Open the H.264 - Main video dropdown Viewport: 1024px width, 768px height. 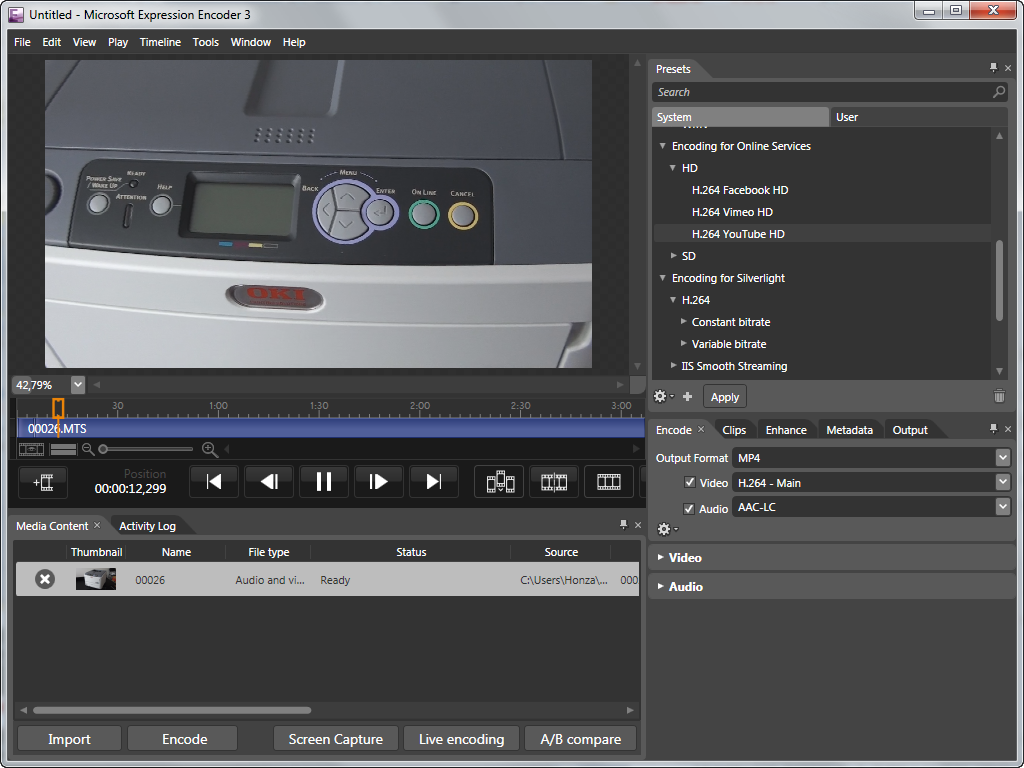[1003, 483]
